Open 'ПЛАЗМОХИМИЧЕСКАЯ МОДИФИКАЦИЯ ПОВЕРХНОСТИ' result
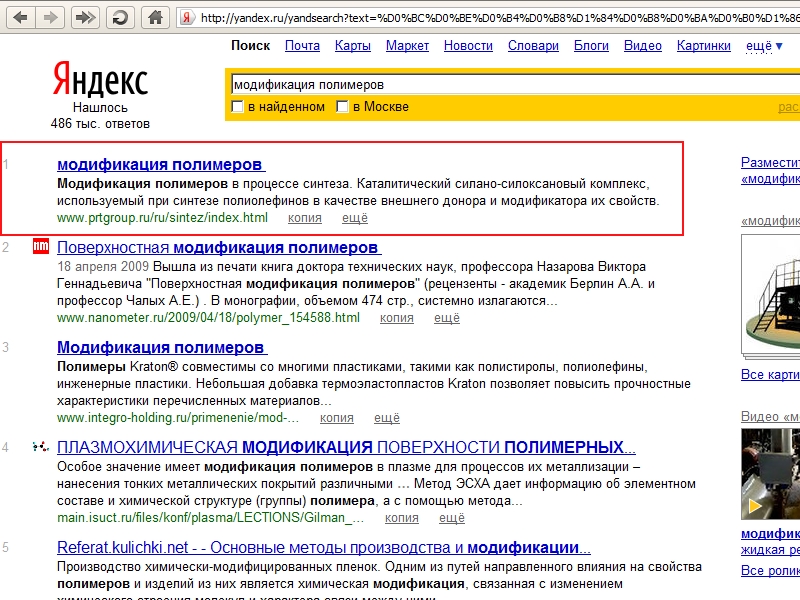 tap(346, 447)
